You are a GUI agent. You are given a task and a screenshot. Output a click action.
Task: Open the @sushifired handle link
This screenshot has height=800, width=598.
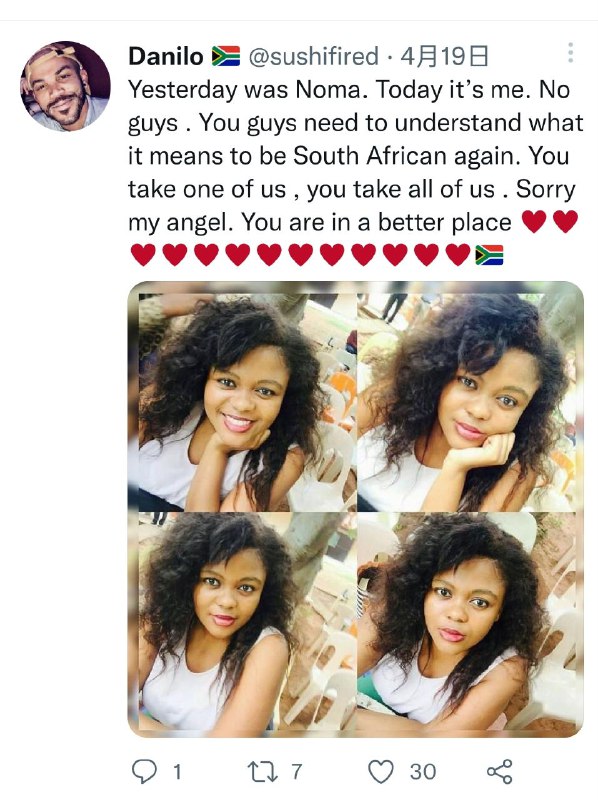tap(313, 56)
